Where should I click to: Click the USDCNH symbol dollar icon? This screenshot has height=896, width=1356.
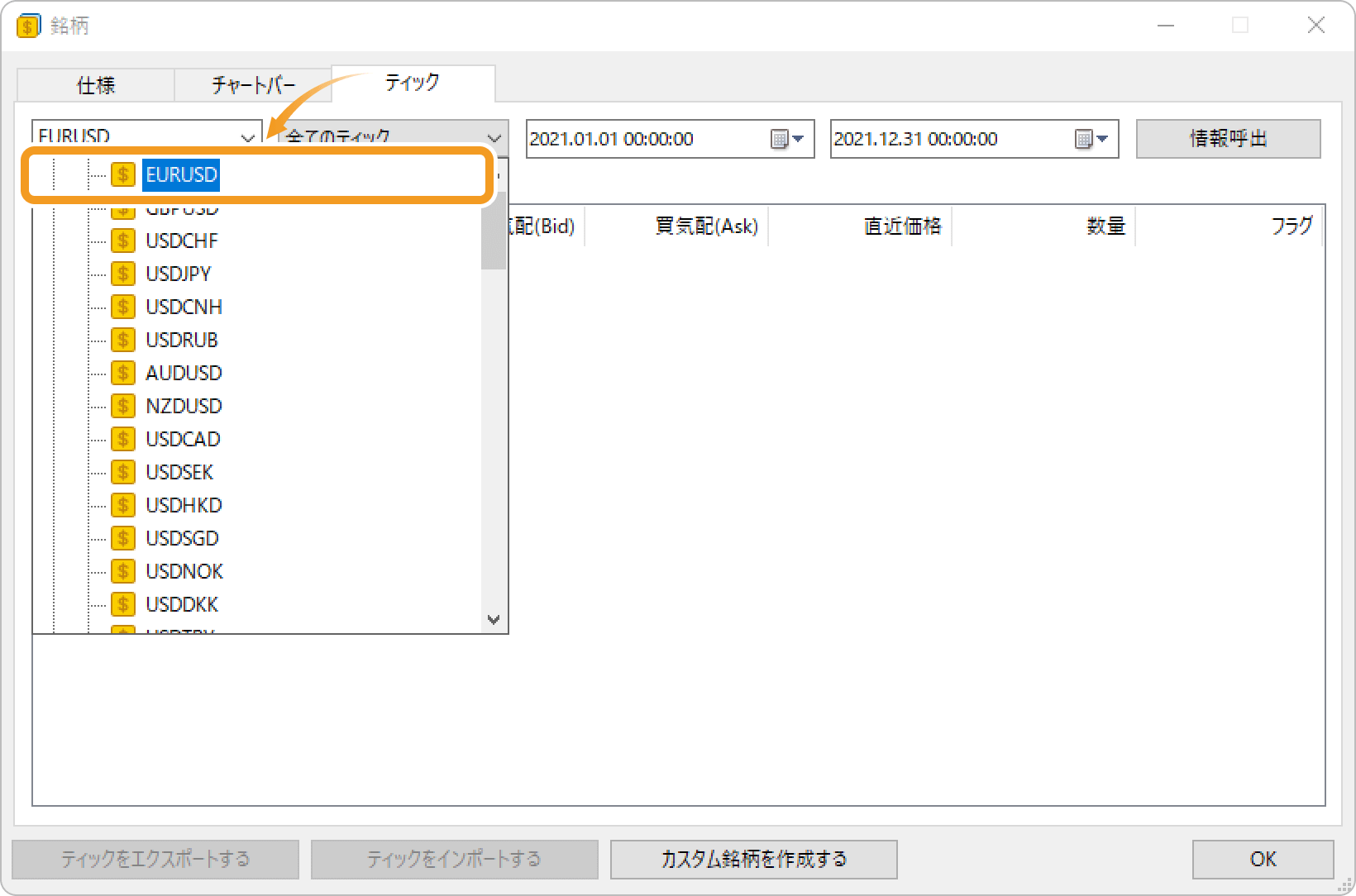pyautogui.click(x=123, y=307)
